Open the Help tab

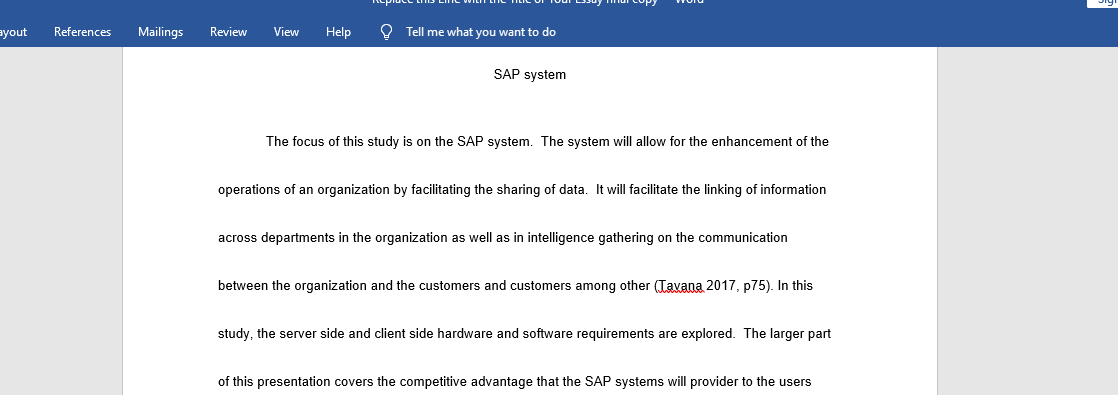338,32
